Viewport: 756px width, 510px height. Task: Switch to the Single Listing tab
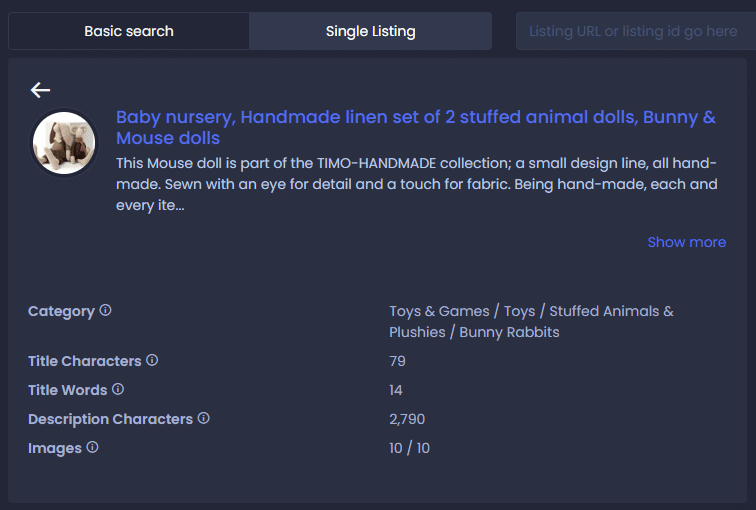coord(370,31)
